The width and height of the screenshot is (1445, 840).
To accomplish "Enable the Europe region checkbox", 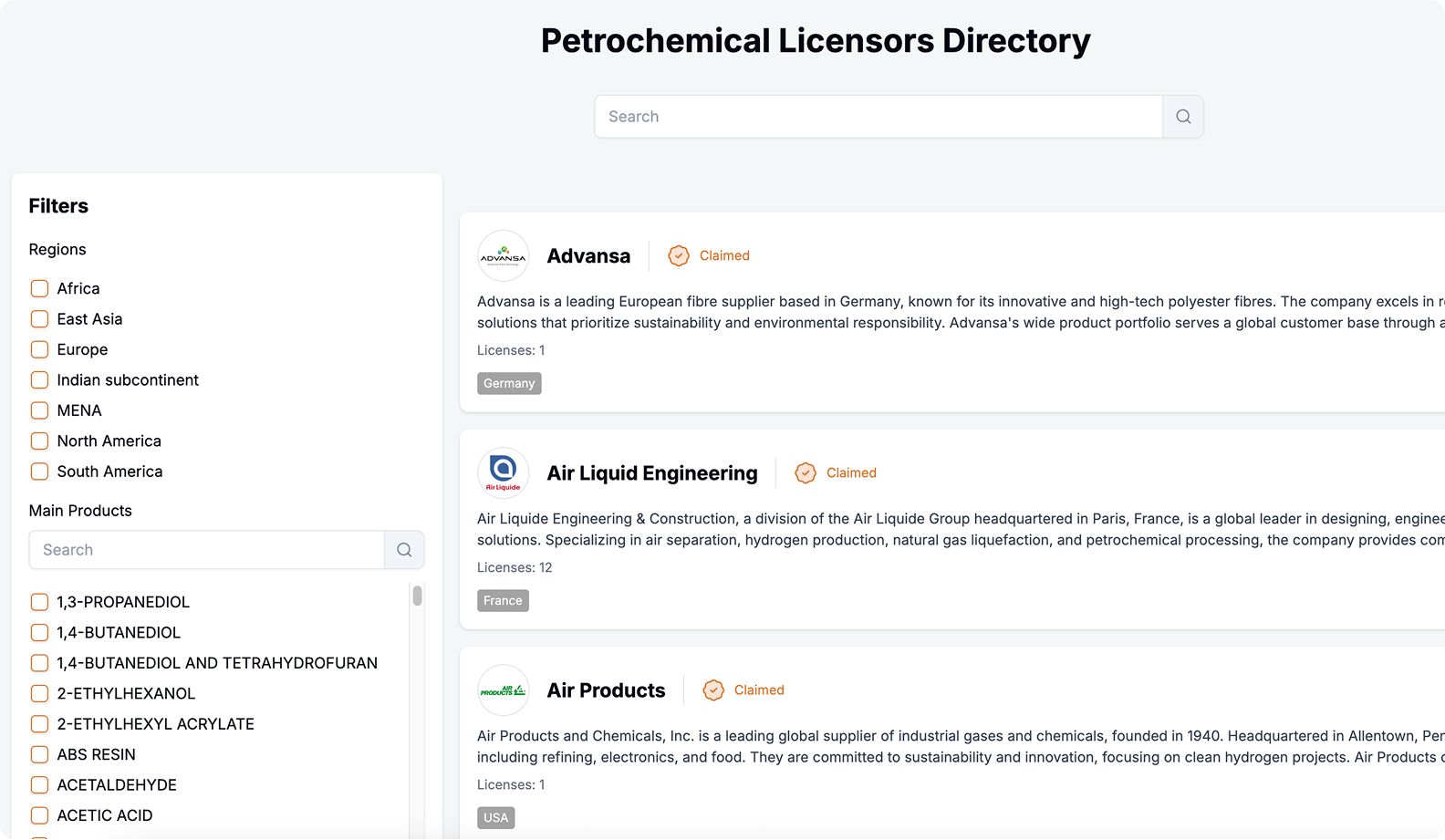I will pos(39,349).
